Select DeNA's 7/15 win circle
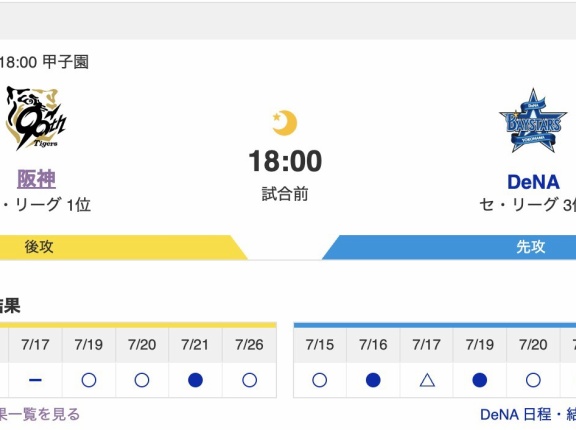Image resolution: width=576 pixels, height=430 pixels. (x=320, y=380)
